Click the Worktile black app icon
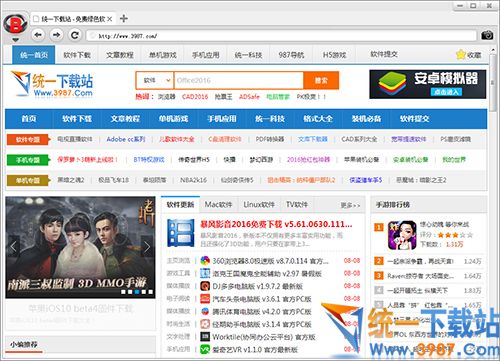The width and height of the screenshot is (500, 361). [205, 337]
